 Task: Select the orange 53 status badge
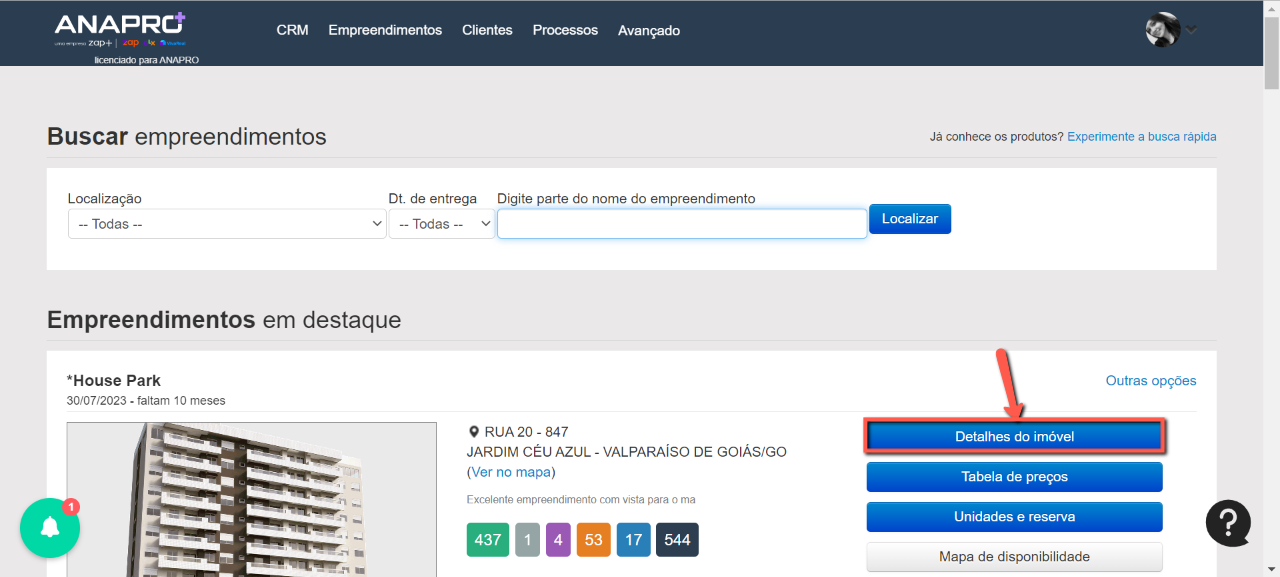[593, 540]
